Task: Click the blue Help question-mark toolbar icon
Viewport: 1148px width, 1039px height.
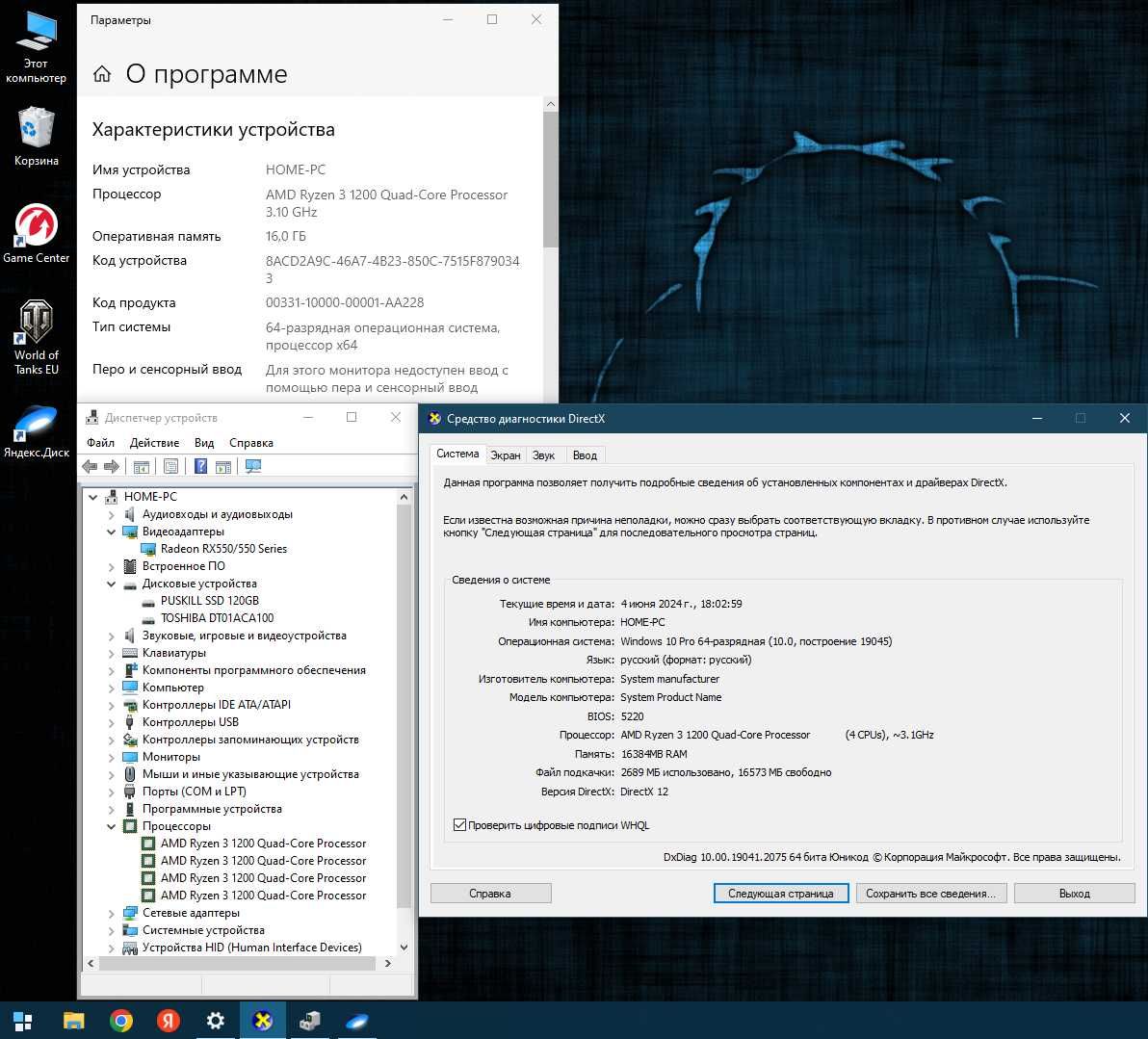Action: point(200,466)
